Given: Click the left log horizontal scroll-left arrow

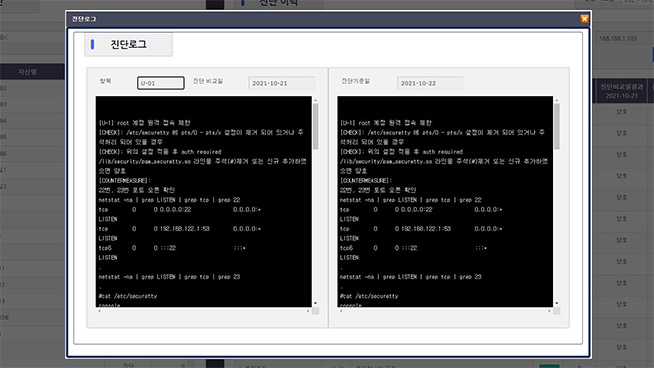Looking at the screenshot, I should [x=99, y=311].
